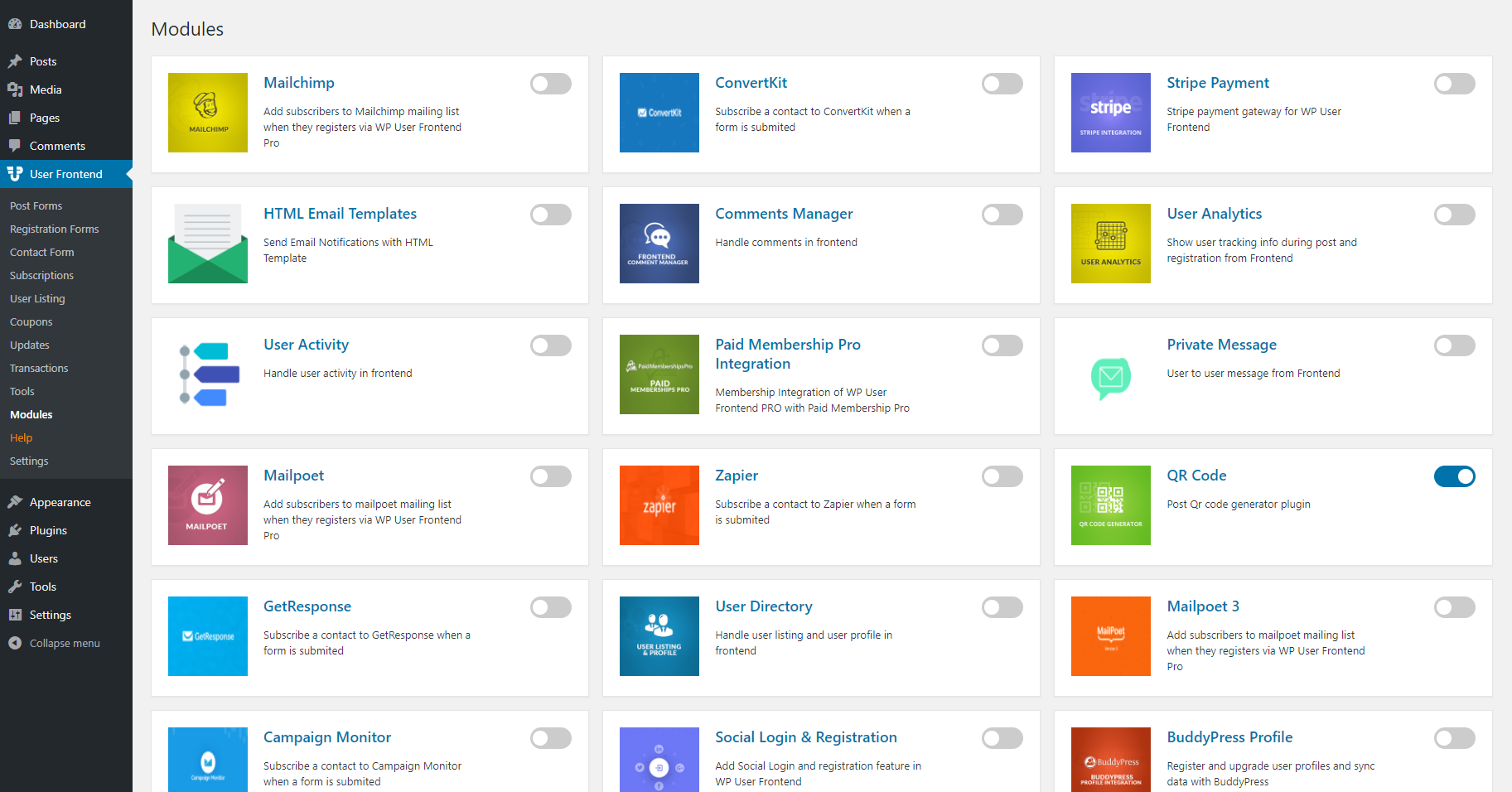Open the Contact Form submenu item
This screenshot has height=792, width=1512.
pos(42,252)
